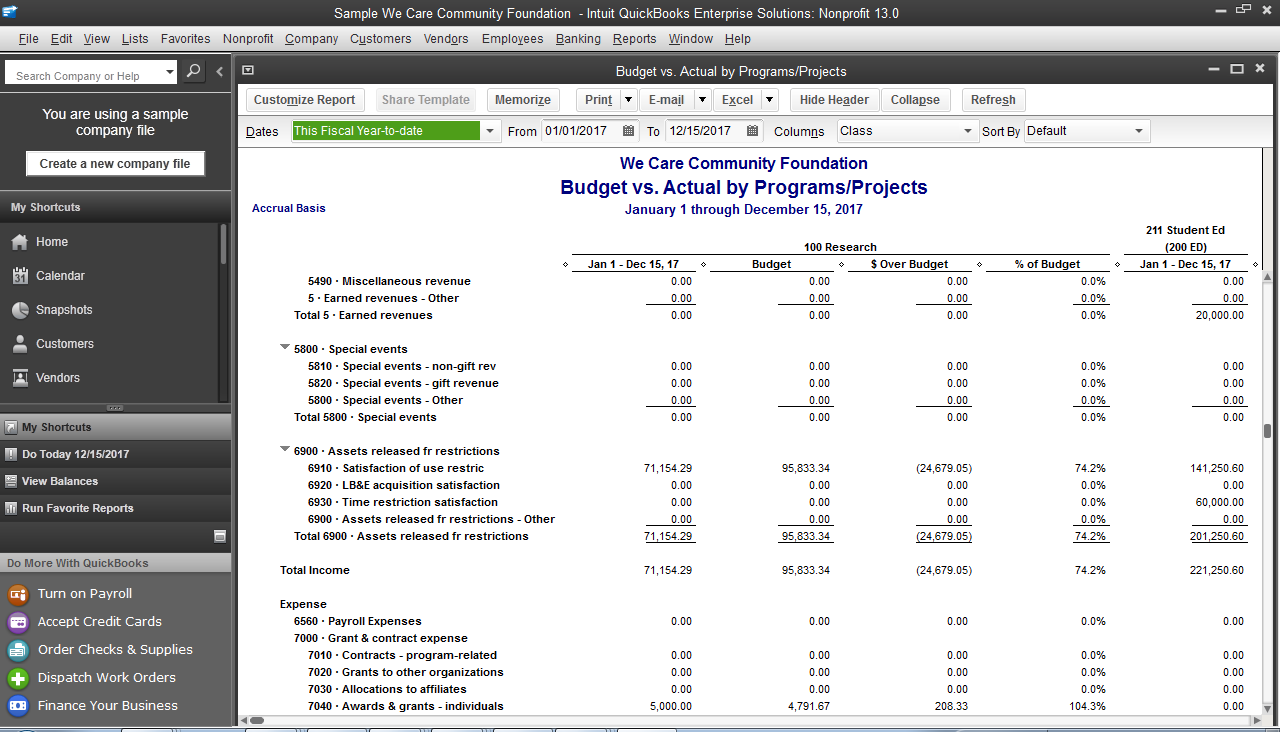The height and width of the screenshot is (732, 1280).
Task: Open the From date calendar picker
Action: coord(629,131)
